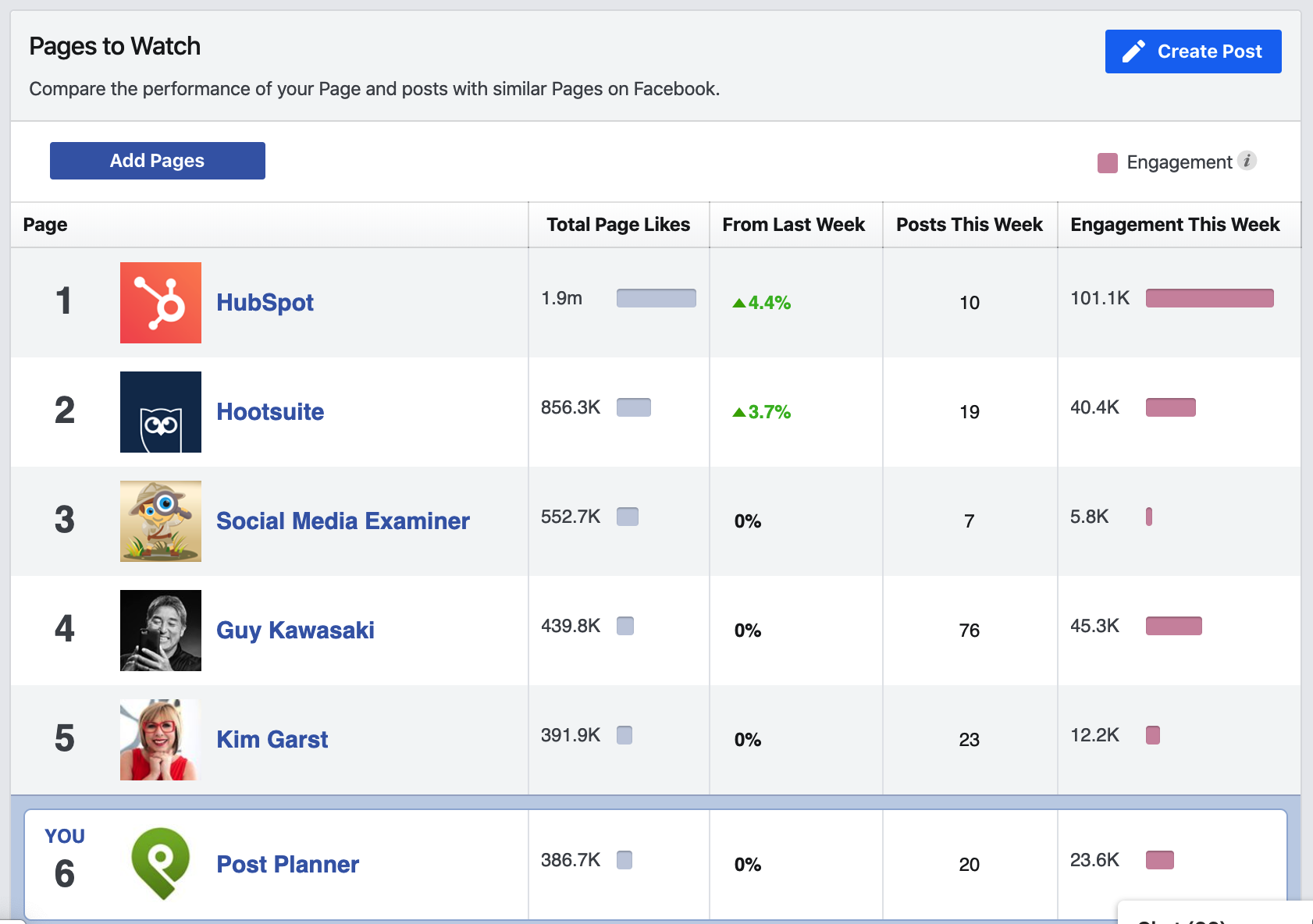
Task: Click the HubSpot logo icon
Action: click(x=159, y=301)
